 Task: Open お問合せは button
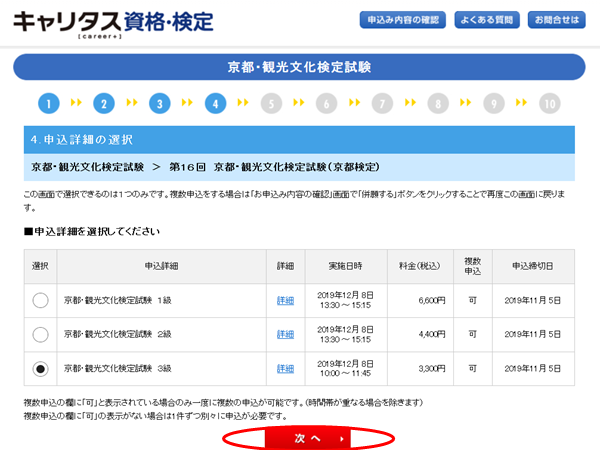(x=556, y=20)
